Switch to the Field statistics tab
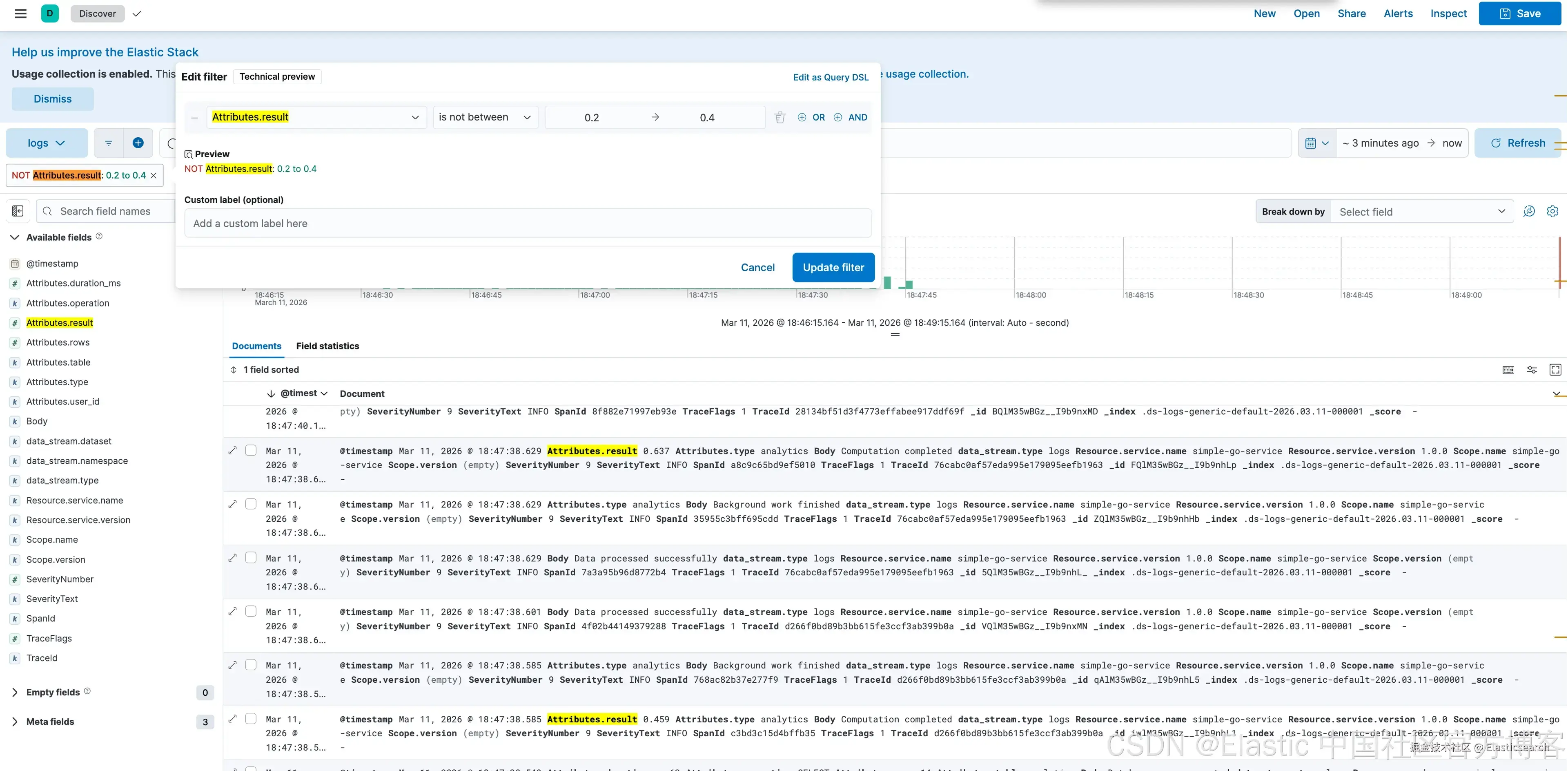The image size is (1568, 771). click(327, 346)
